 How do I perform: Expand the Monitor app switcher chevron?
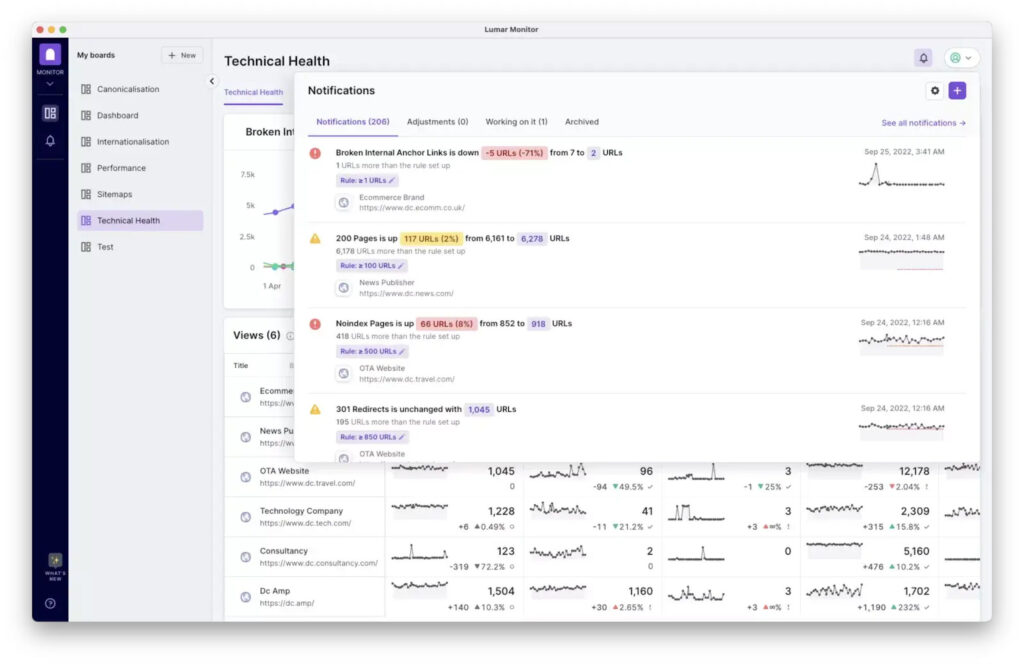(x=50, y=84)
